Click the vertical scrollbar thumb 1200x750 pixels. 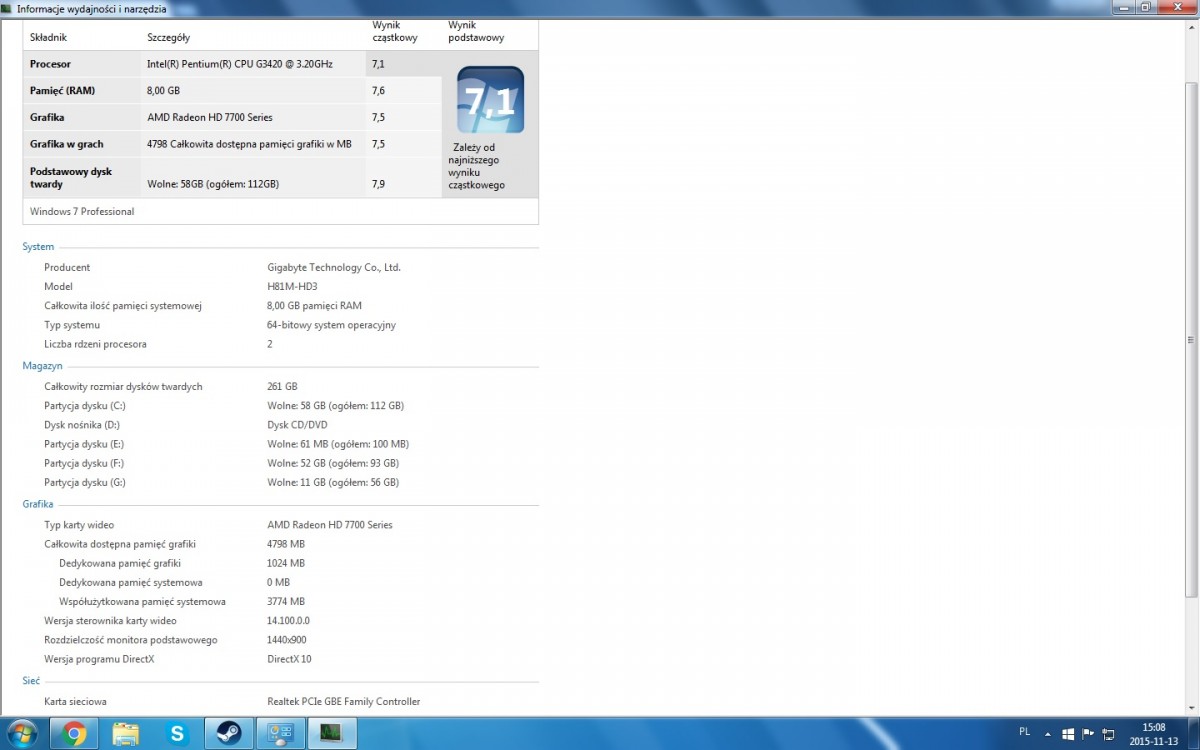[x=1191, y=340]
